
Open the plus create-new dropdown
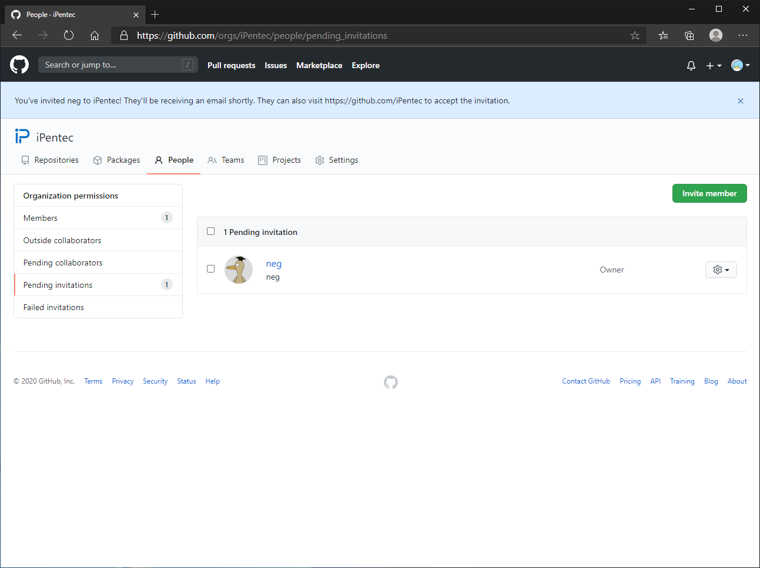point(713,65)
